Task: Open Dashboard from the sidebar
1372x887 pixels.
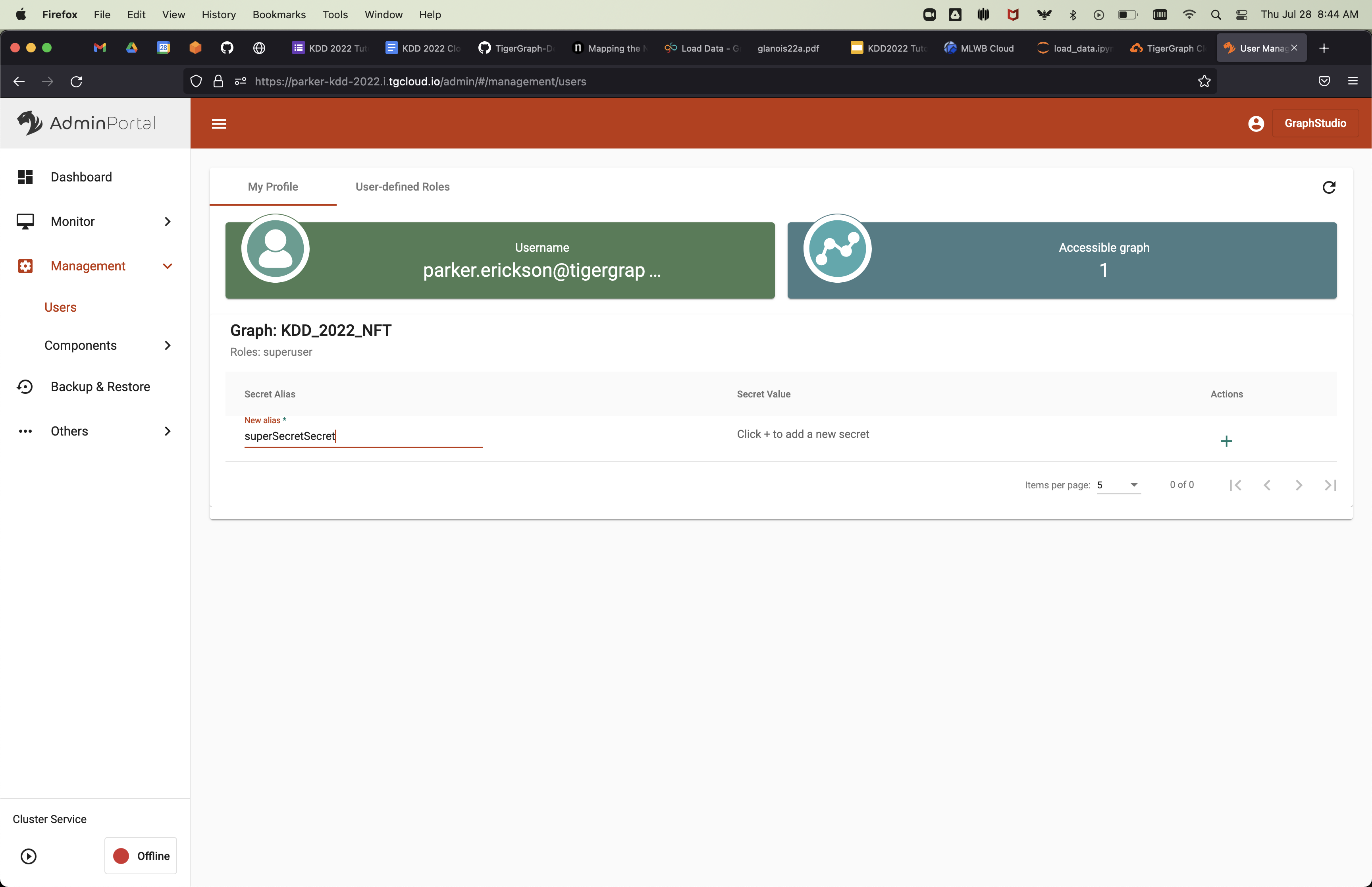Action: [81, 177]
